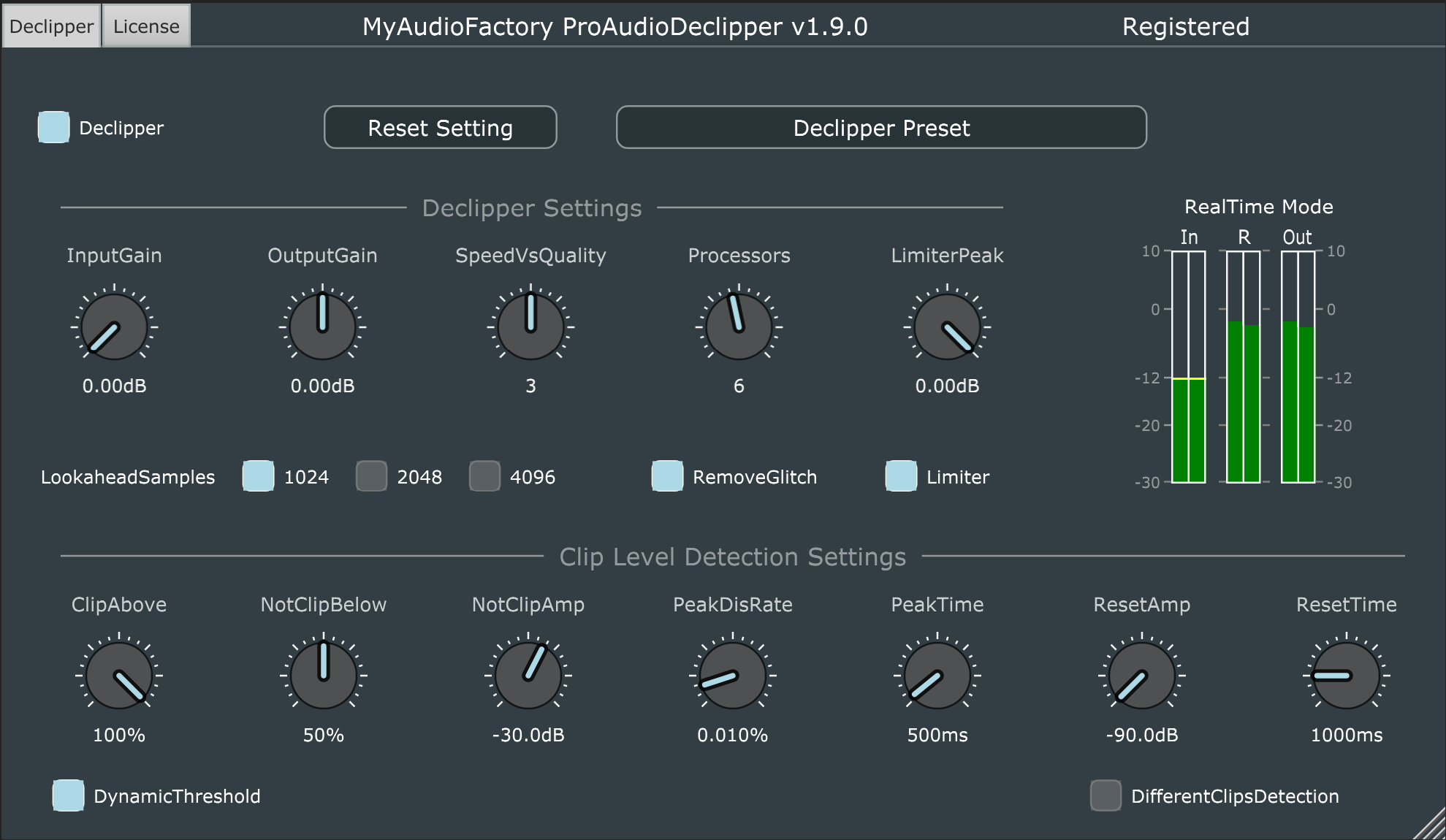Click the OutputGain knob
This screenshot has width=1446, height=840.
(x=322, y=327)
